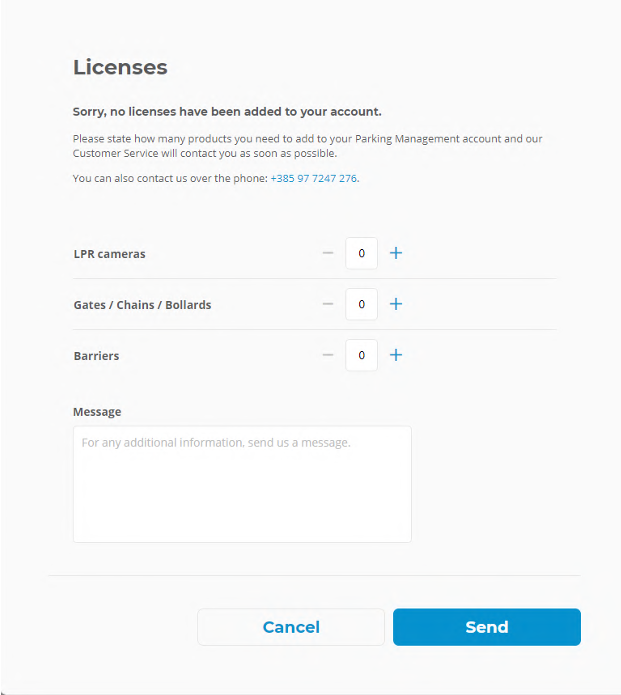Click inside the Message text area
Viewport: 621px width, 695px height.
click(x=242, y=484)
